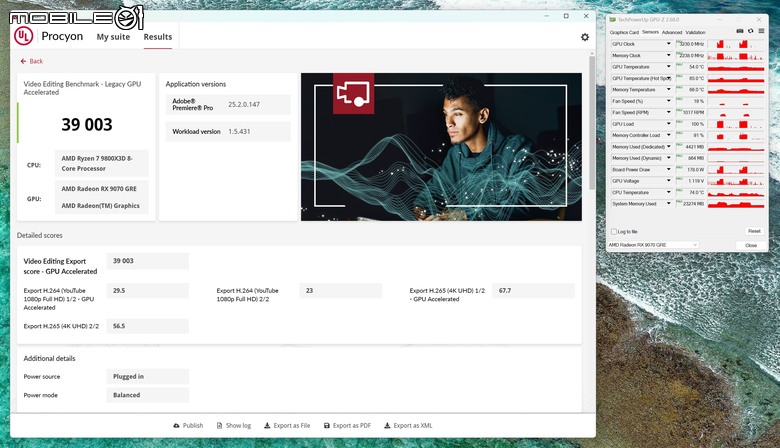The width and height of the screenshot is (780, 448).
Task: Expand GPU Load sensor dropdown
Action: (x=669, y=124)
